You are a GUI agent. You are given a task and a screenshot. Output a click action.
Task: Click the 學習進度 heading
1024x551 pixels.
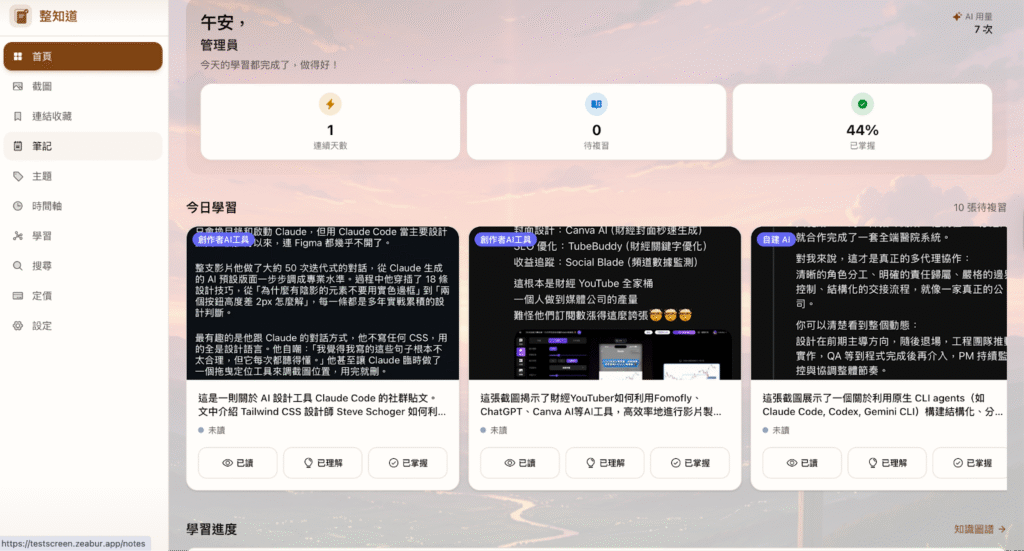point(212,529)
